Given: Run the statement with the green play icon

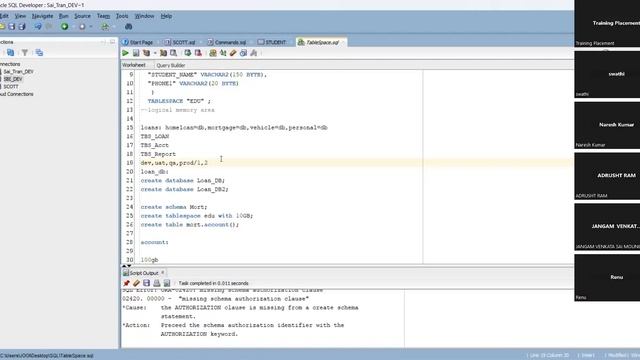Looking at the screenshot, I should (125, 53).
